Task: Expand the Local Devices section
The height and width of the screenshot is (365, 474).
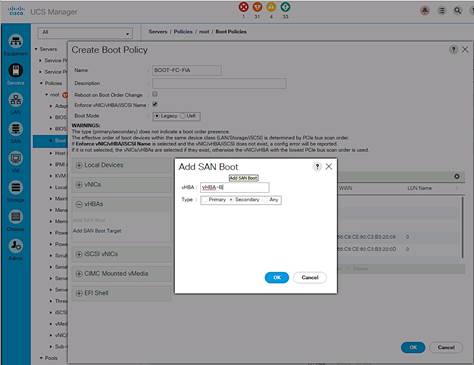Action: 79,165
